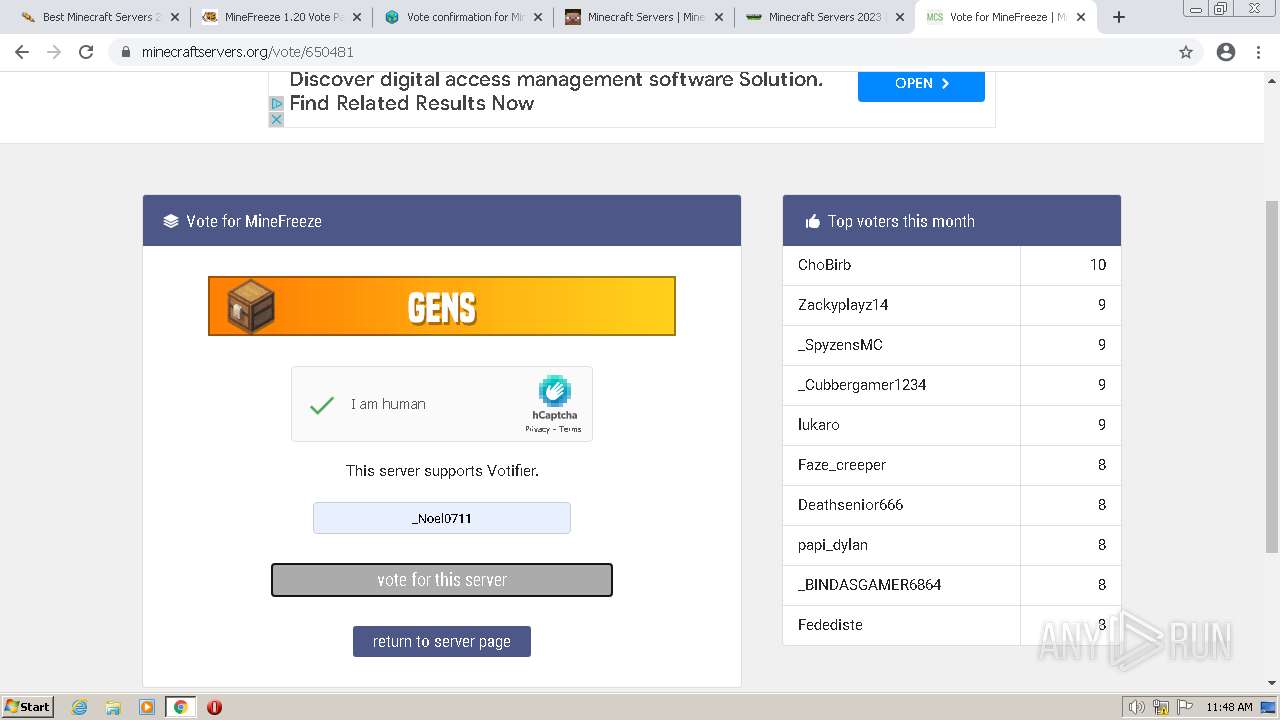Click ChoBirb's vote count 10
The image size is (1280, 720).
[x=1098, y=265]
